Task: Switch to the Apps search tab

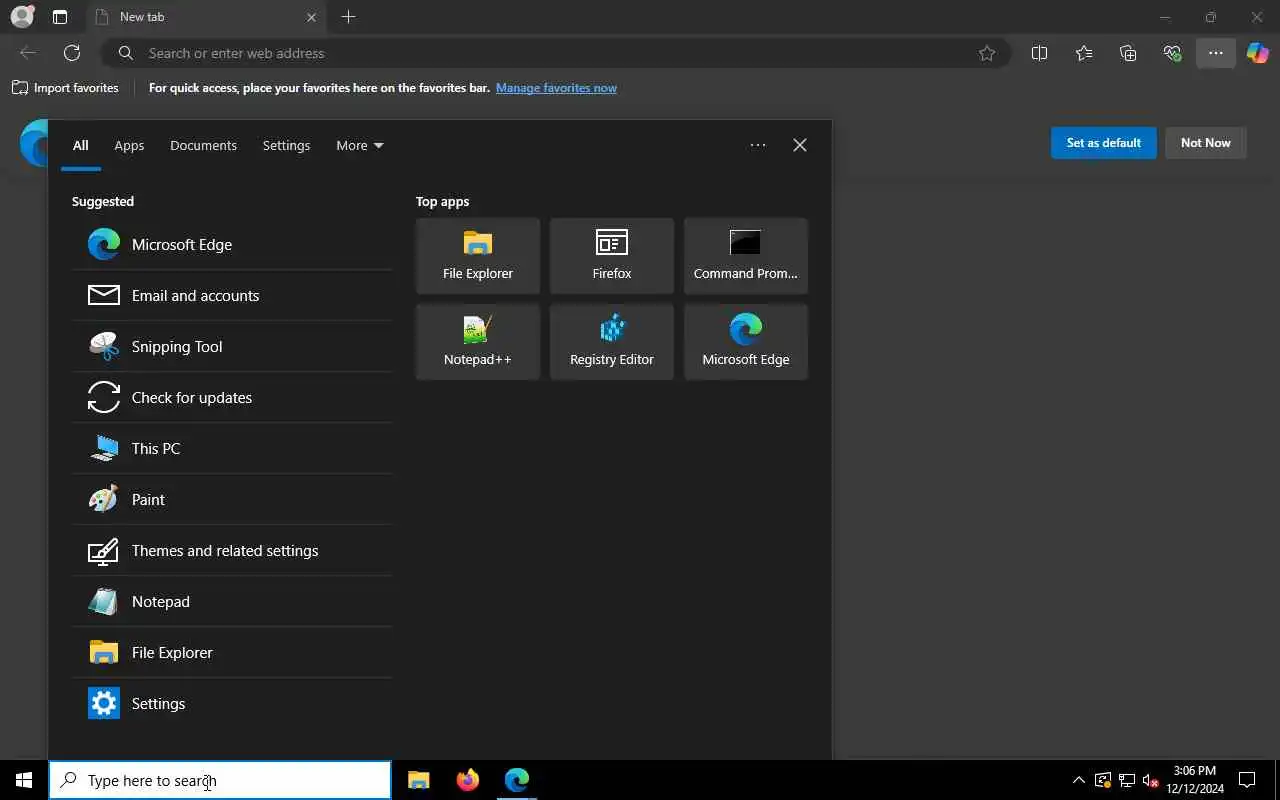Action: [x=129, y=145]
